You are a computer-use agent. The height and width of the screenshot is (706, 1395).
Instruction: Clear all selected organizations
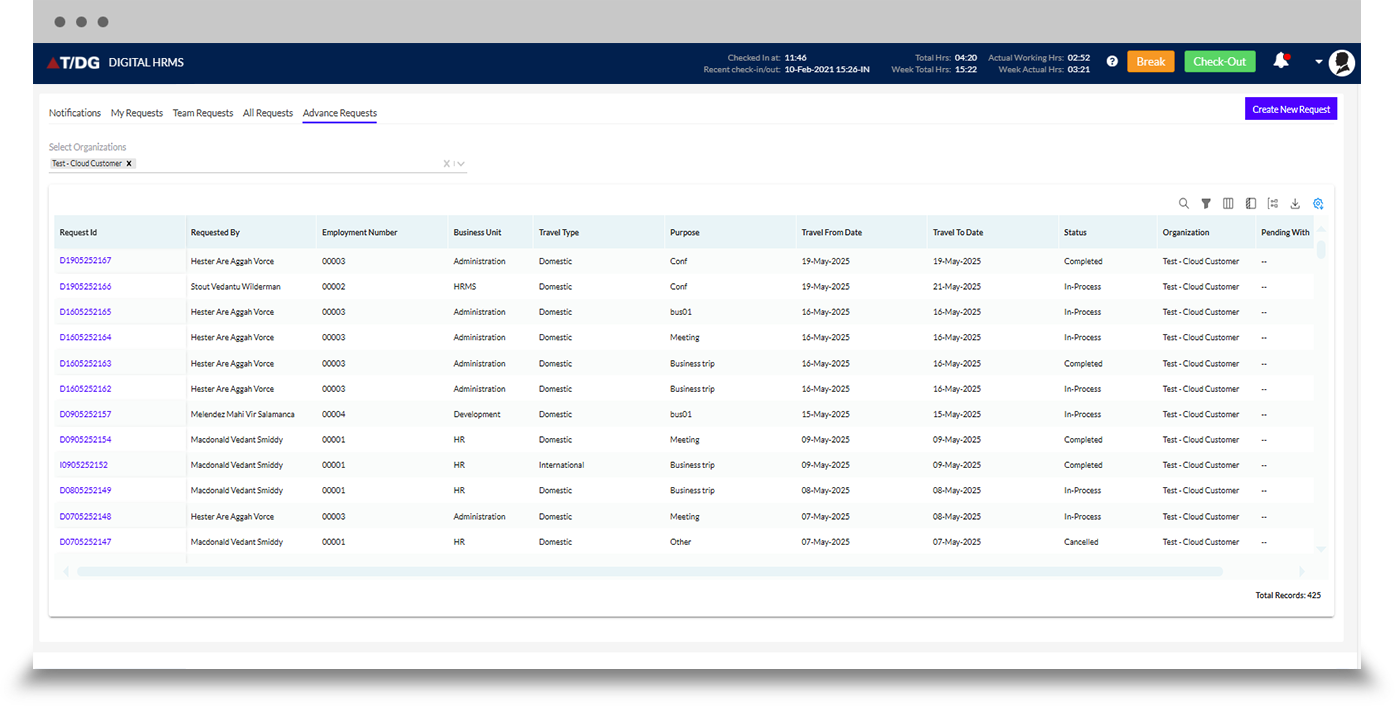tap(447, 164)
